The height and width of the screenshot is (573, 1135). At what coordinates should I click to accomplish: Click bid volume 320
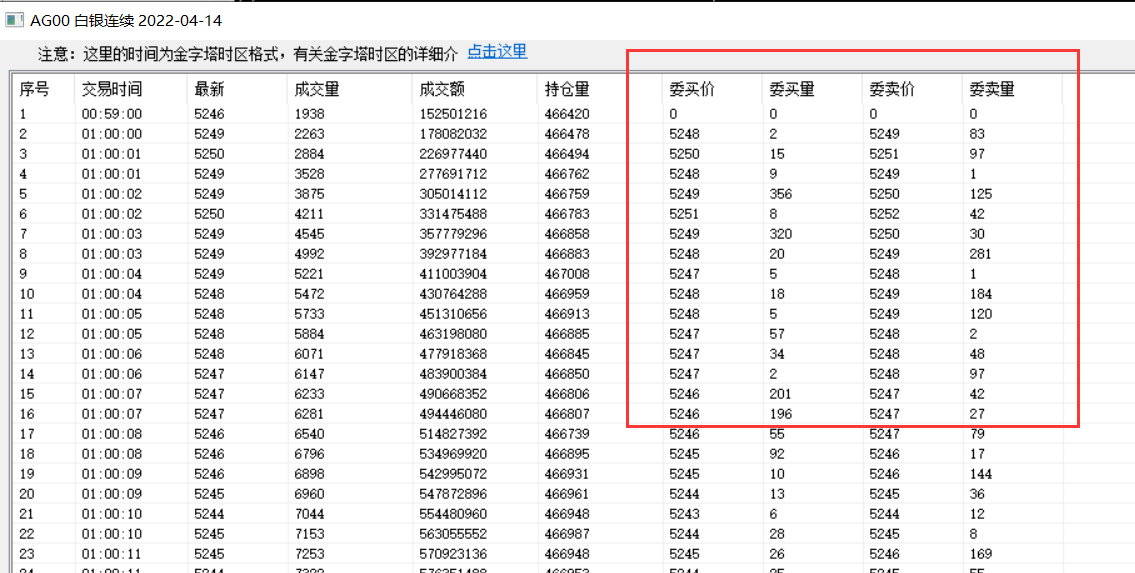coord(780,234)
